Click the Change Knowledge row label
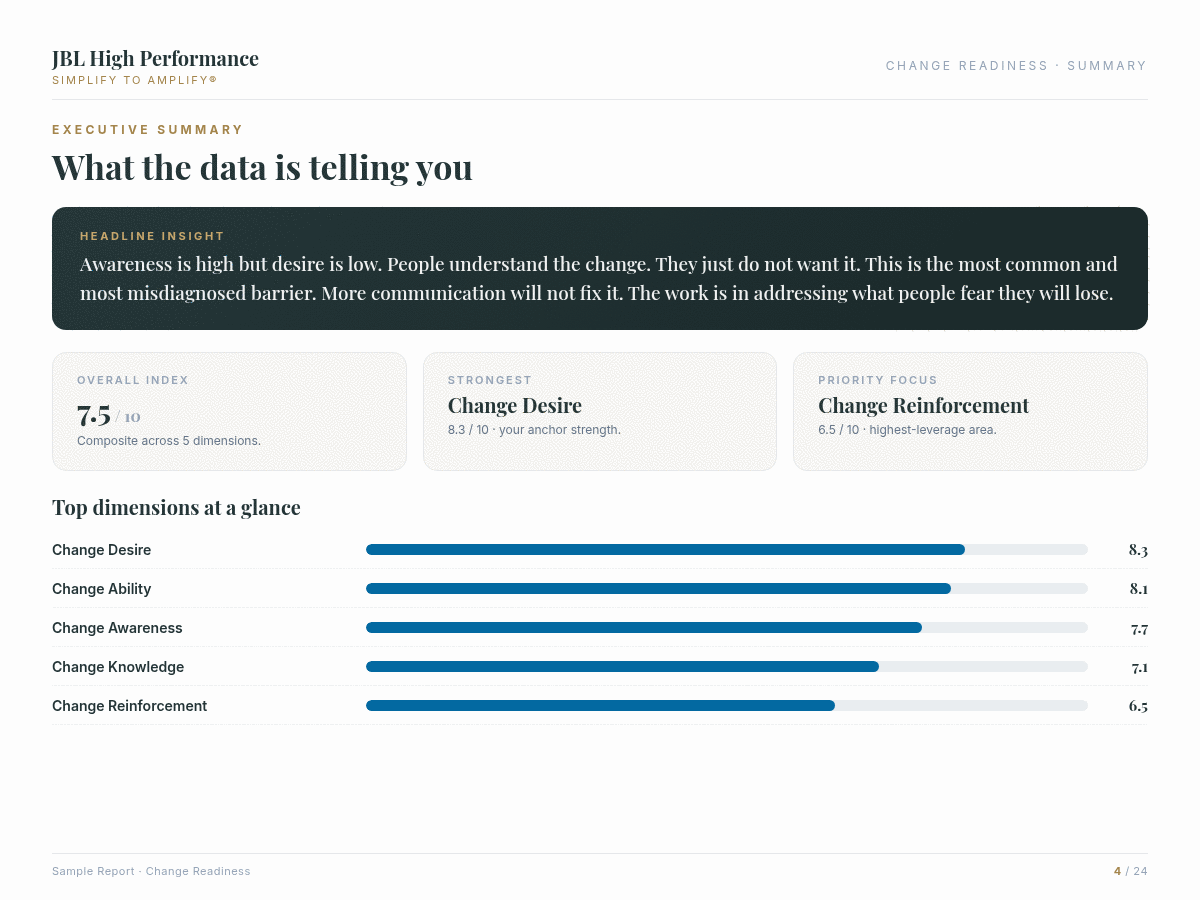The width and height of the screenshot is (1200, 900). coord(118,667)
